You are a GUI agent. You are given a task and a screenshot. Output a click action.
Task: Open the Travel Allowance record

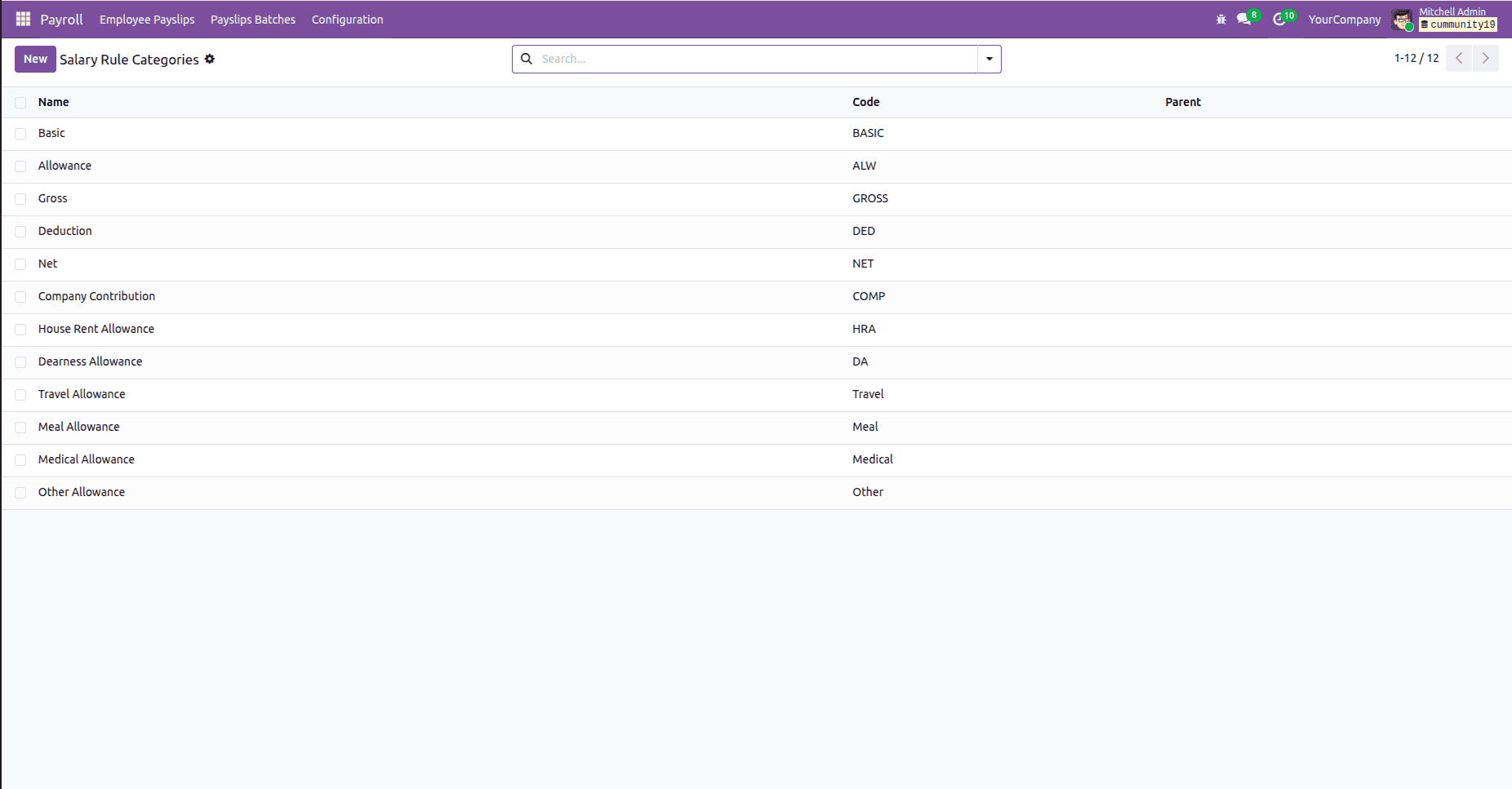coord(82,394)
